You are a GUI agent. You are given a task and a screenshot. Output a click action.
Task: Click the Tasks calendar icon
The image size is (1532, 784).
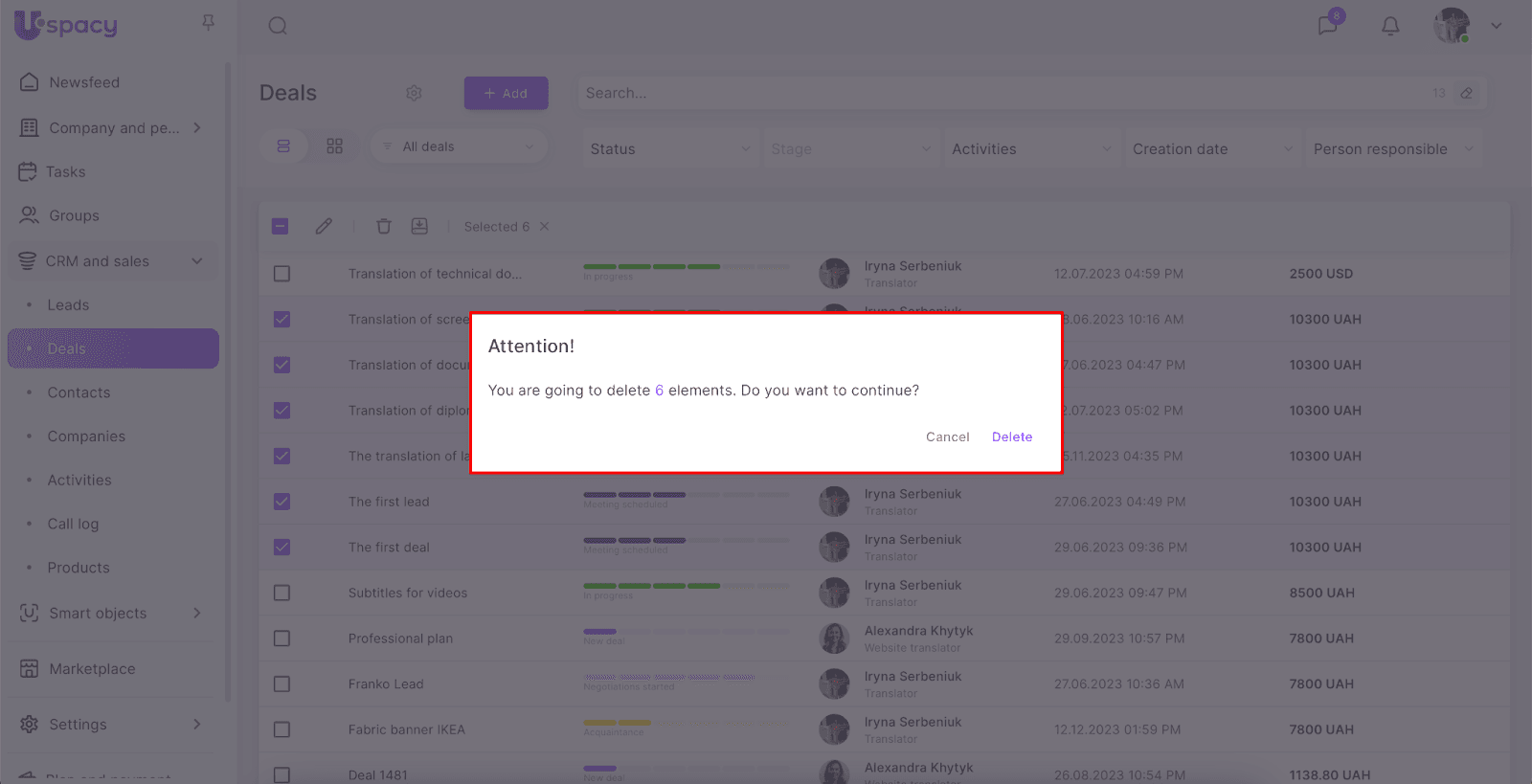[x=28, y=171]
